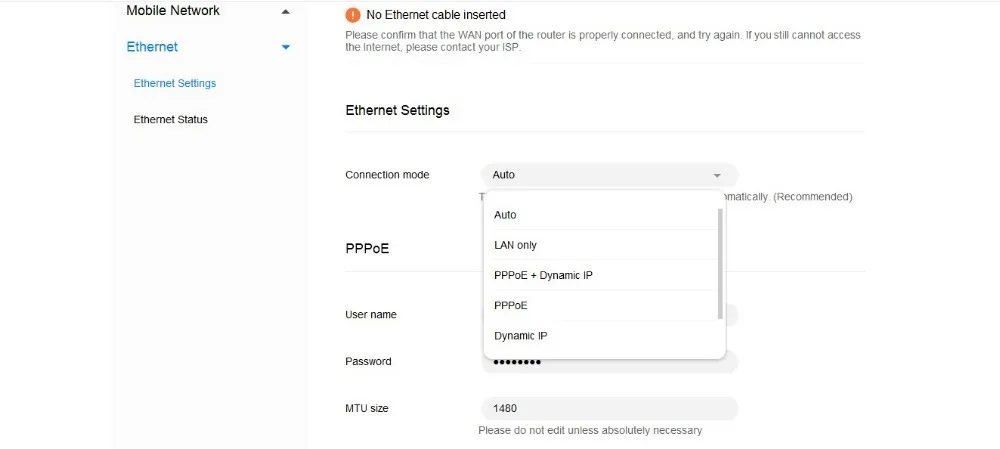Click the Connection mode label

click(x=387, y=175)
